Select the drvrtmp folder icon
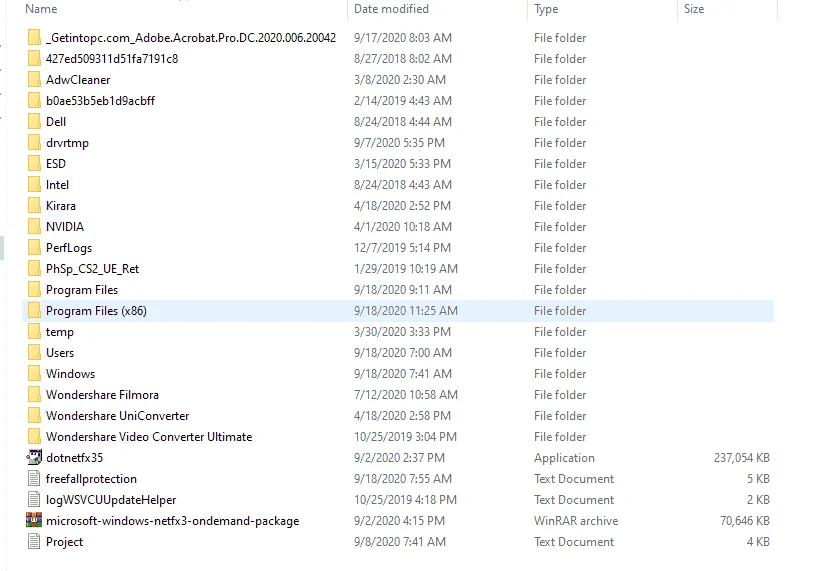The height and width of the screenshot is (571, 814). pos(34,142)
